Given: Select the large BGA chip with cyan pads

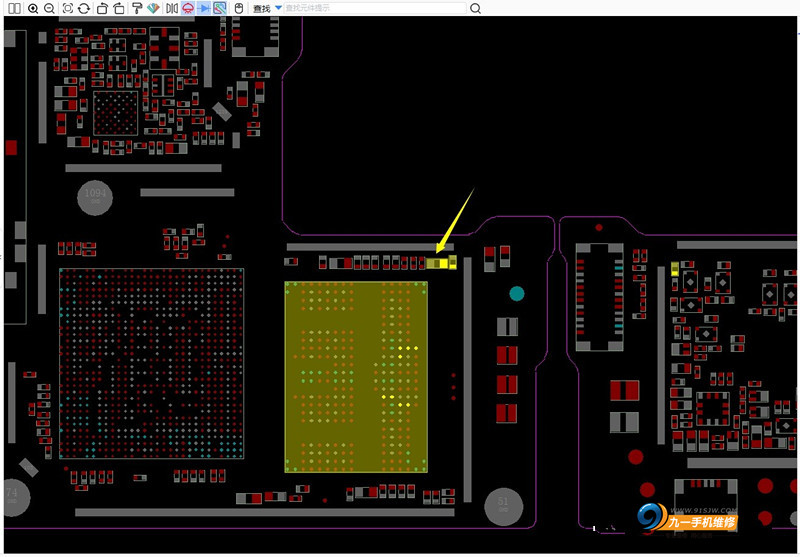Looking at the screenshot, I should point(152,364).
